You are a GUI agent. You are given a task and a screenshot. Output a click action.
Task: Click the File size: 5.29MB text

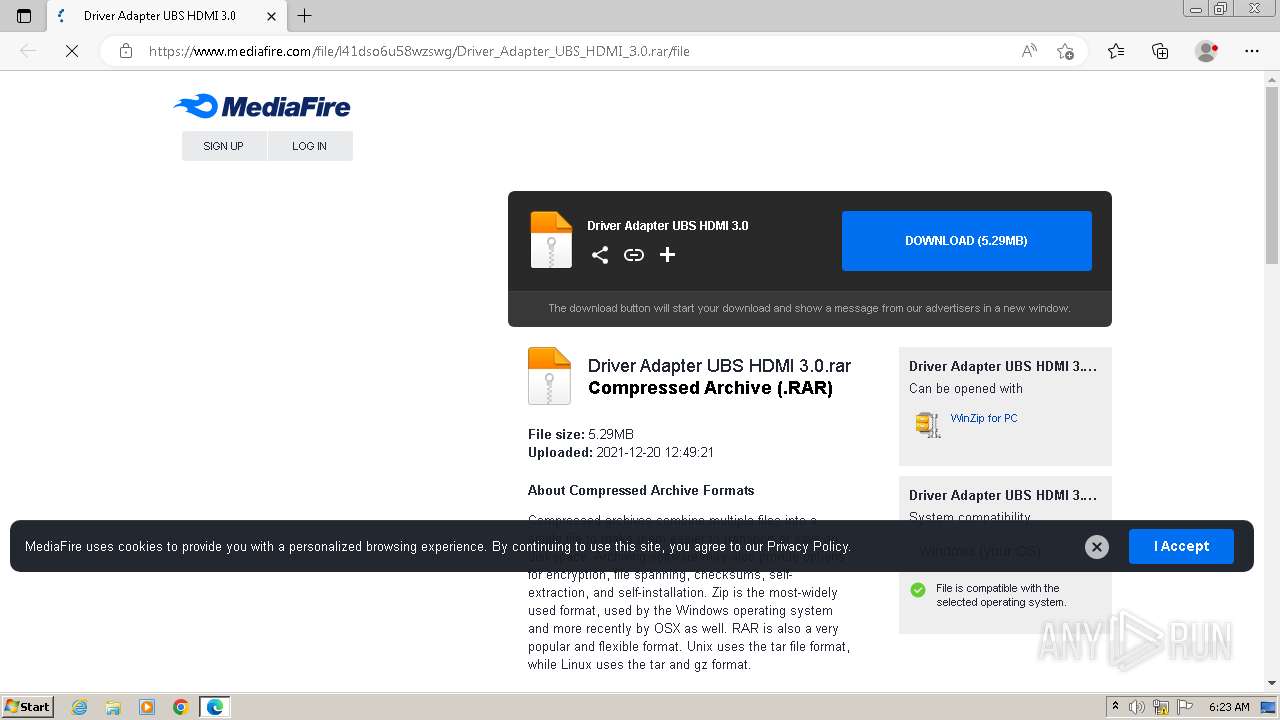581,435
